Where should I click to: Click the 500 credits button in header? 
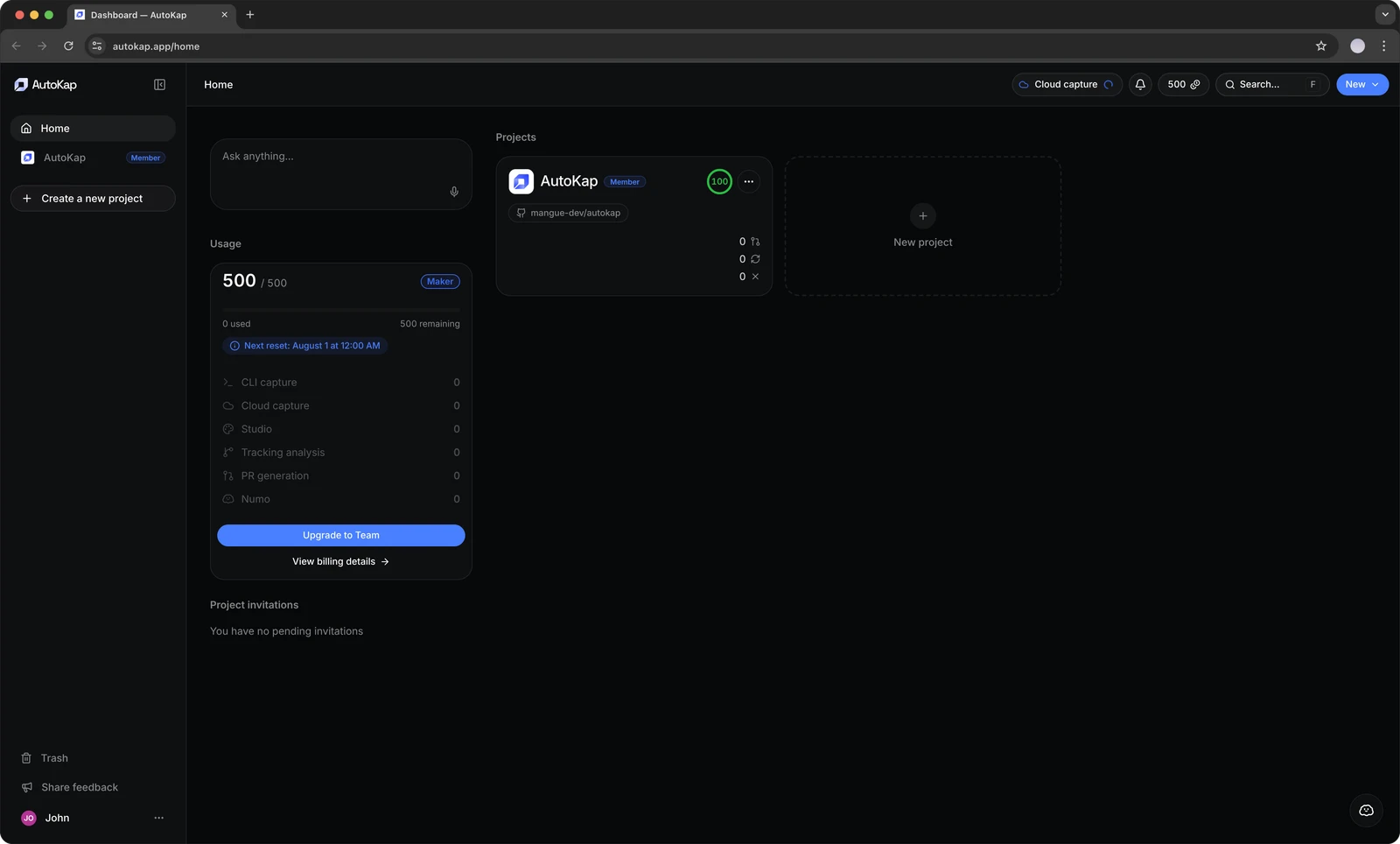point(1184,85)
